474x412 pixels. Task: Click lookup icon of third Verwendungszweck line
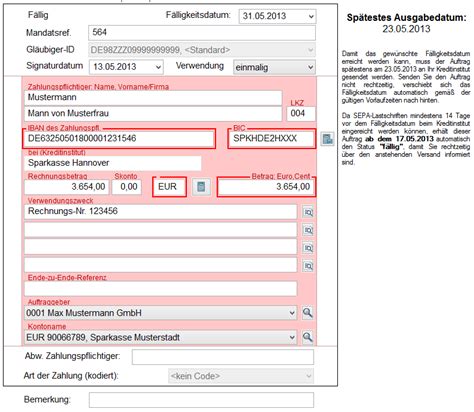308,248
